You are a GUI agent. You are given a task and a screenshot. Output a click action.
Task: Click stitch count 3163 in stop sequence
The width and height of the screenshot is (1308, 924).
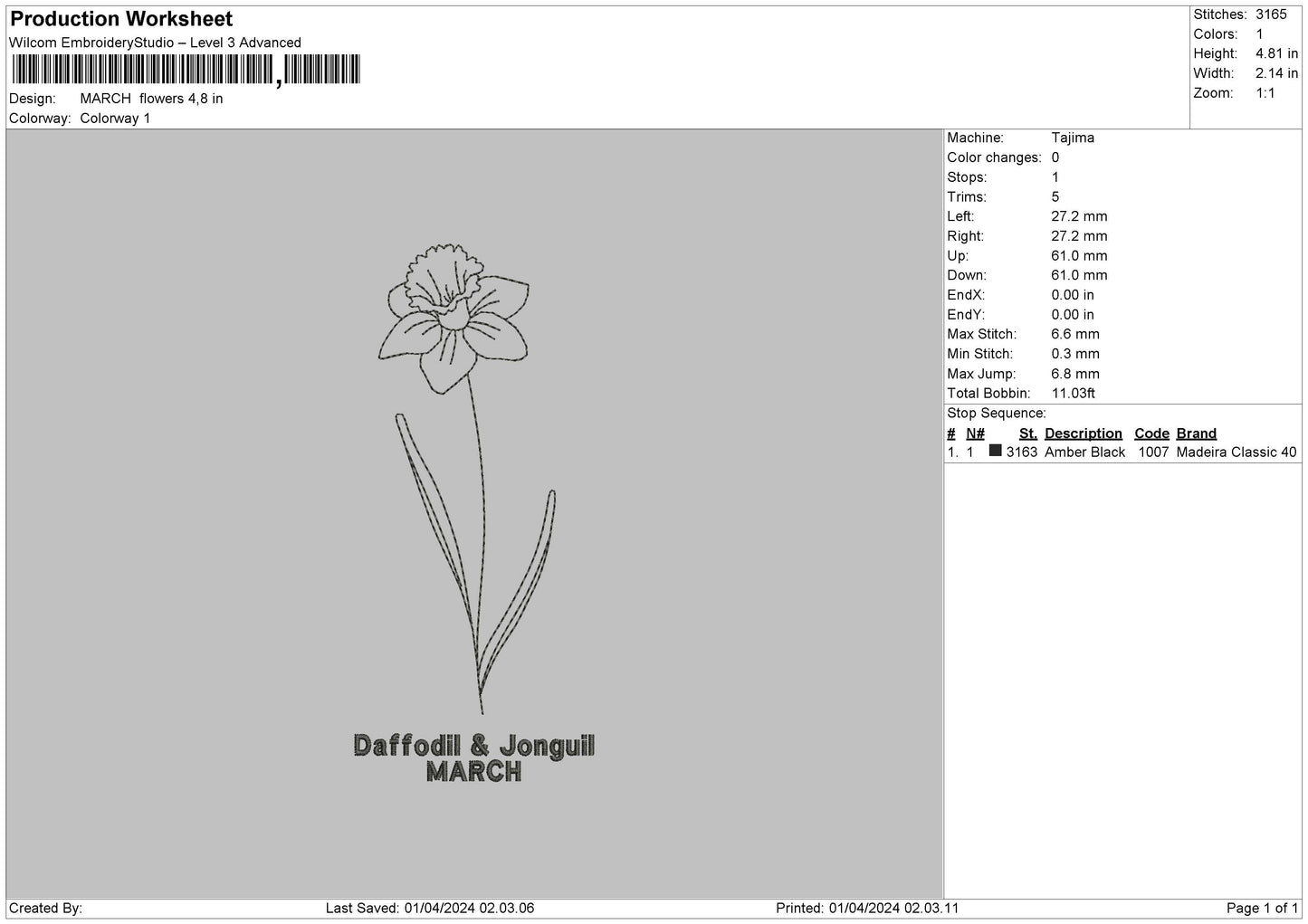click(x=1022, y=452)
